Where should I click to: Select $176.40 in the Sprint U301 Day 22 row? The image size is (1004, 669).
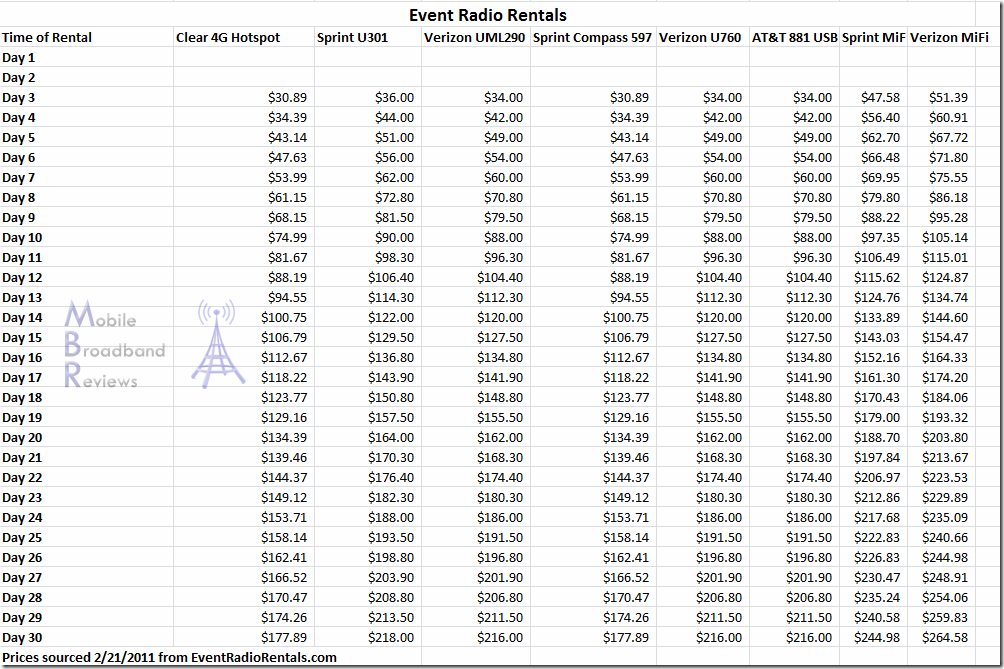coord(391,478)
